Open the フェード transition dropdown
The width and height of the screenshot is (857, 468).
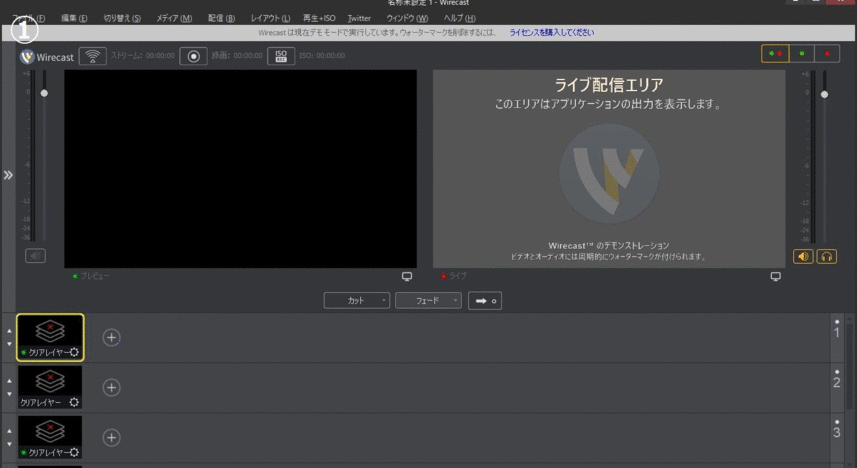(x=428, y=300)
